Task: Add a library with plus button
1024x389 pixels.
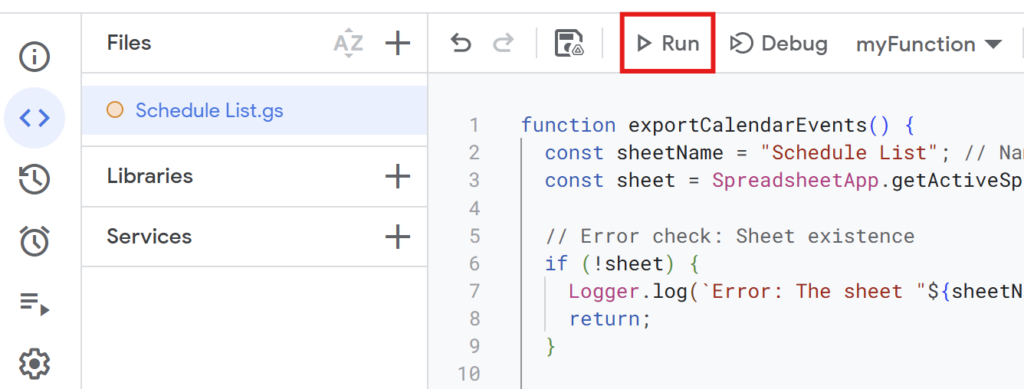Action: coord(398,176)
